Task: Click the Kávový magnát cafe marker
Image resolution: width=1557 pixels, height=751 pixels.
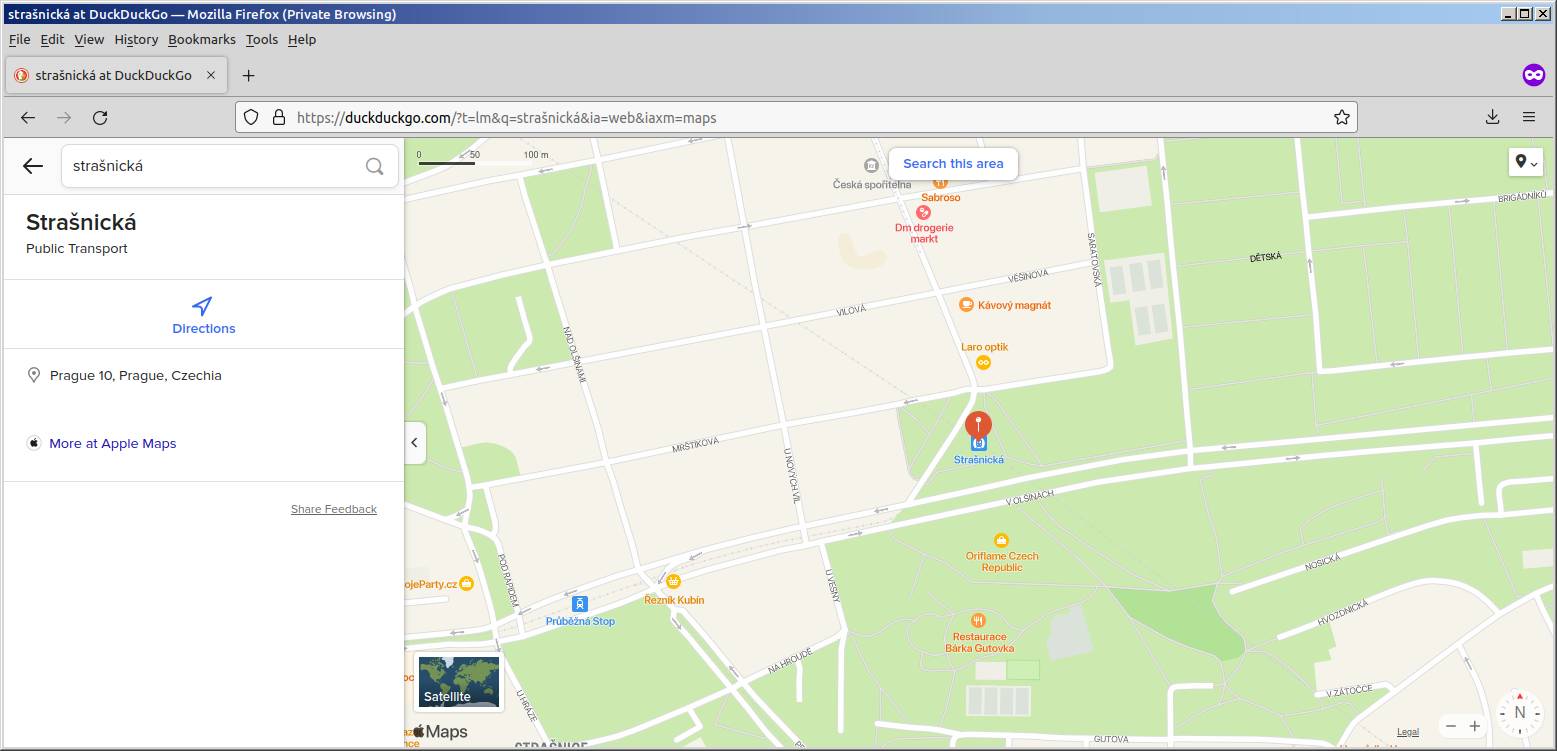Action: [966, 305]
